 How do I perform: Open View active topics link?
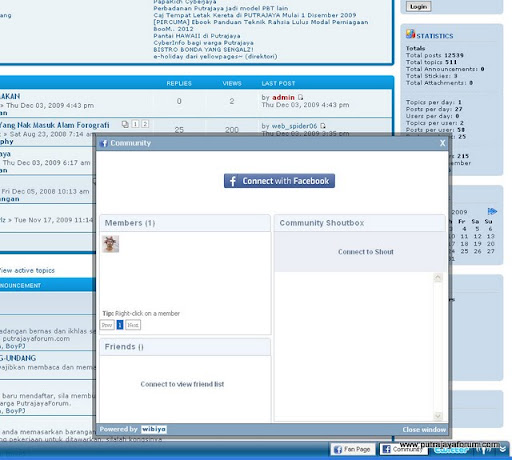click(27, 270)
